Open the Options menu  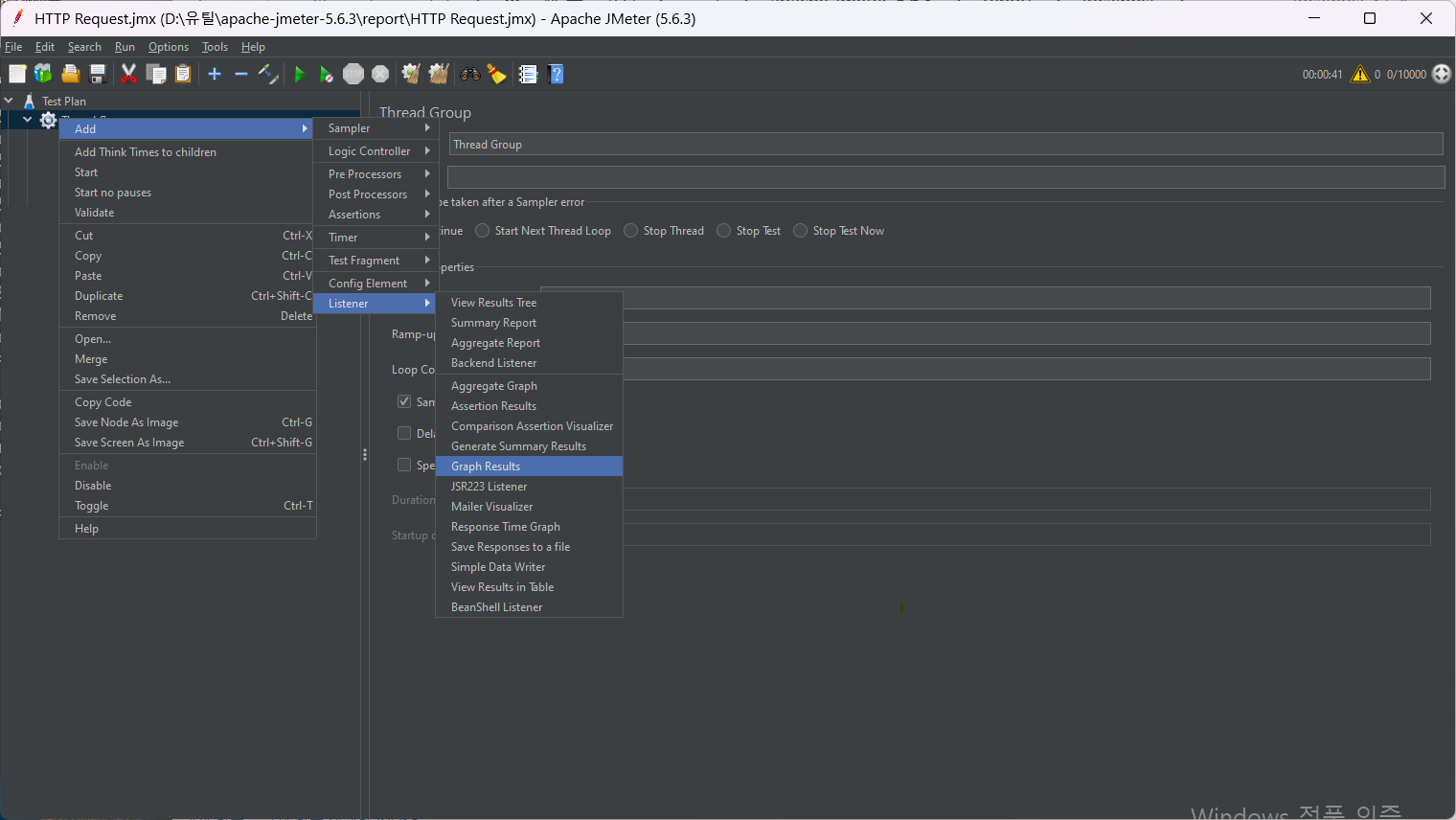(x=169, y=47)
